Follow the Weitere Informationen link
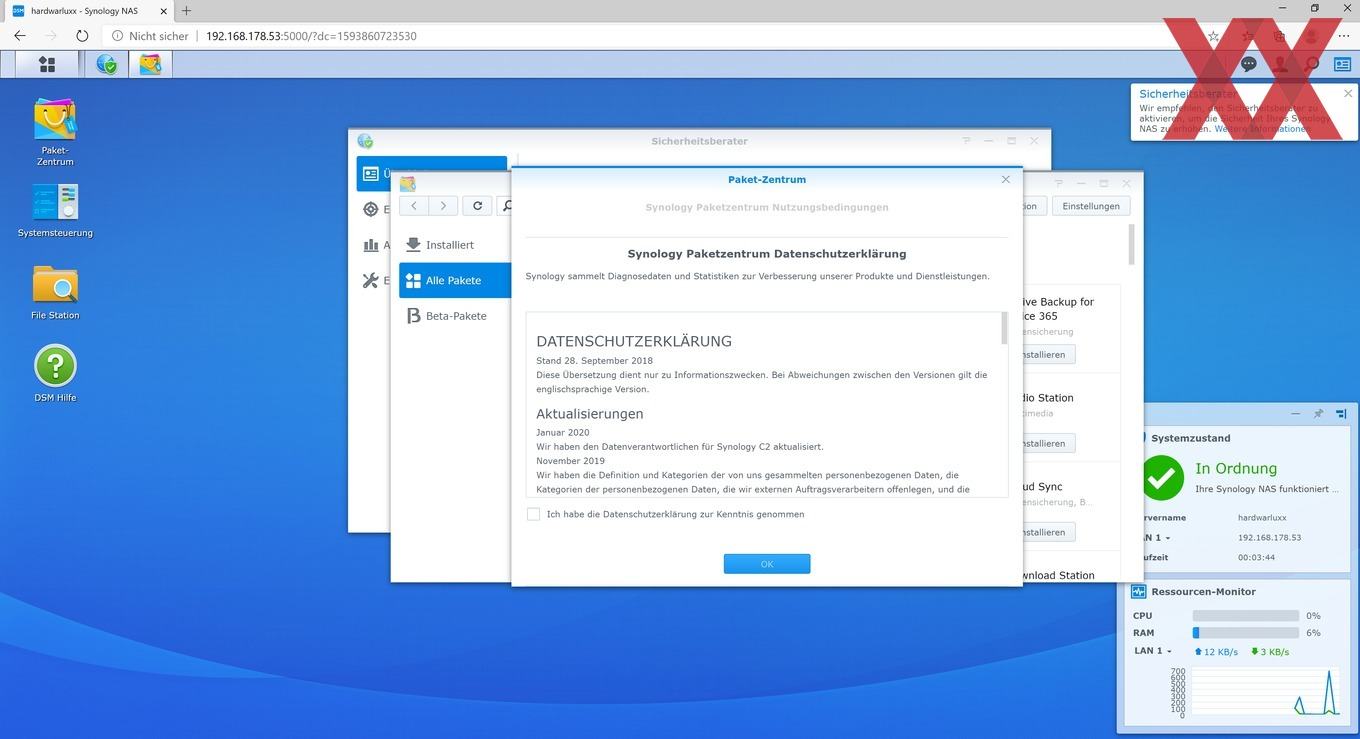Image resolution: width=1360 pixels, height=739 pixels. [1260, 129]
